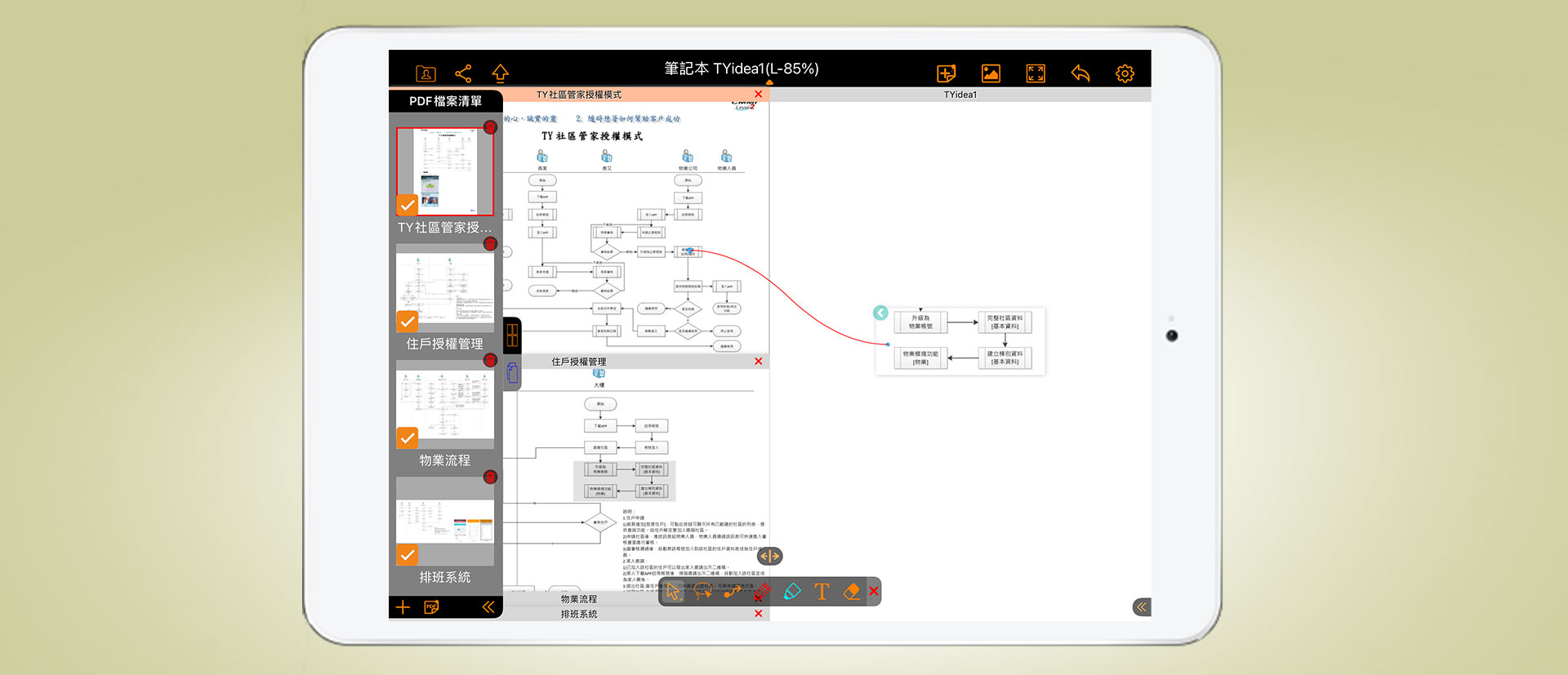Open the 物業流程 PDF thumbnail
Screen dimensions: 1568x675
pos(445,405)
